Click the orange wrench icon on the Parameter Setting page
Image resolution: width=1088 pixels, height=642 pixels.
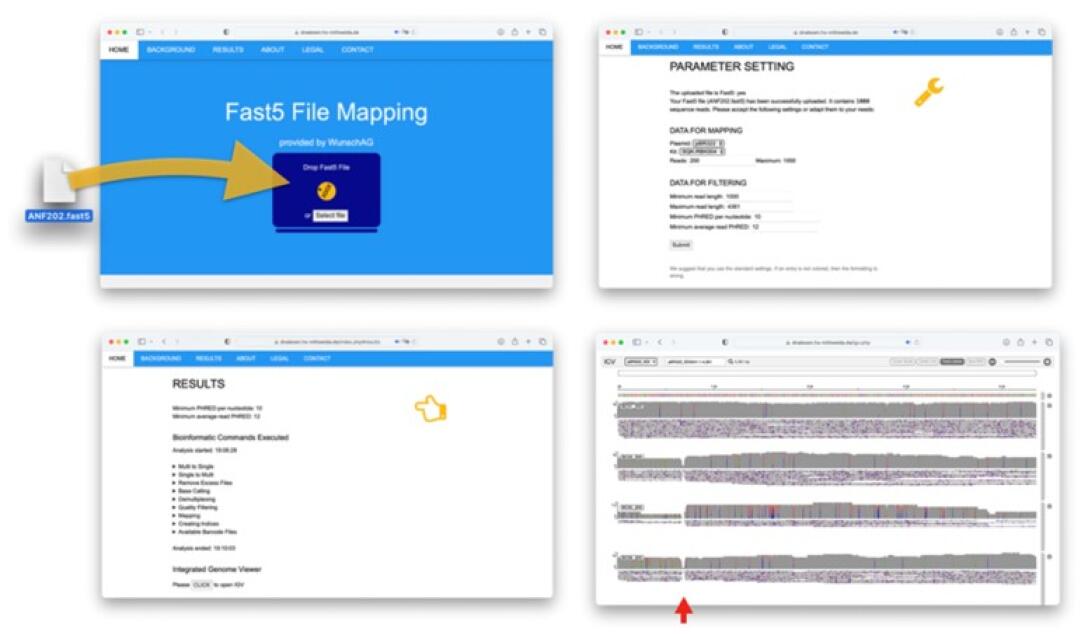point(928,92)
